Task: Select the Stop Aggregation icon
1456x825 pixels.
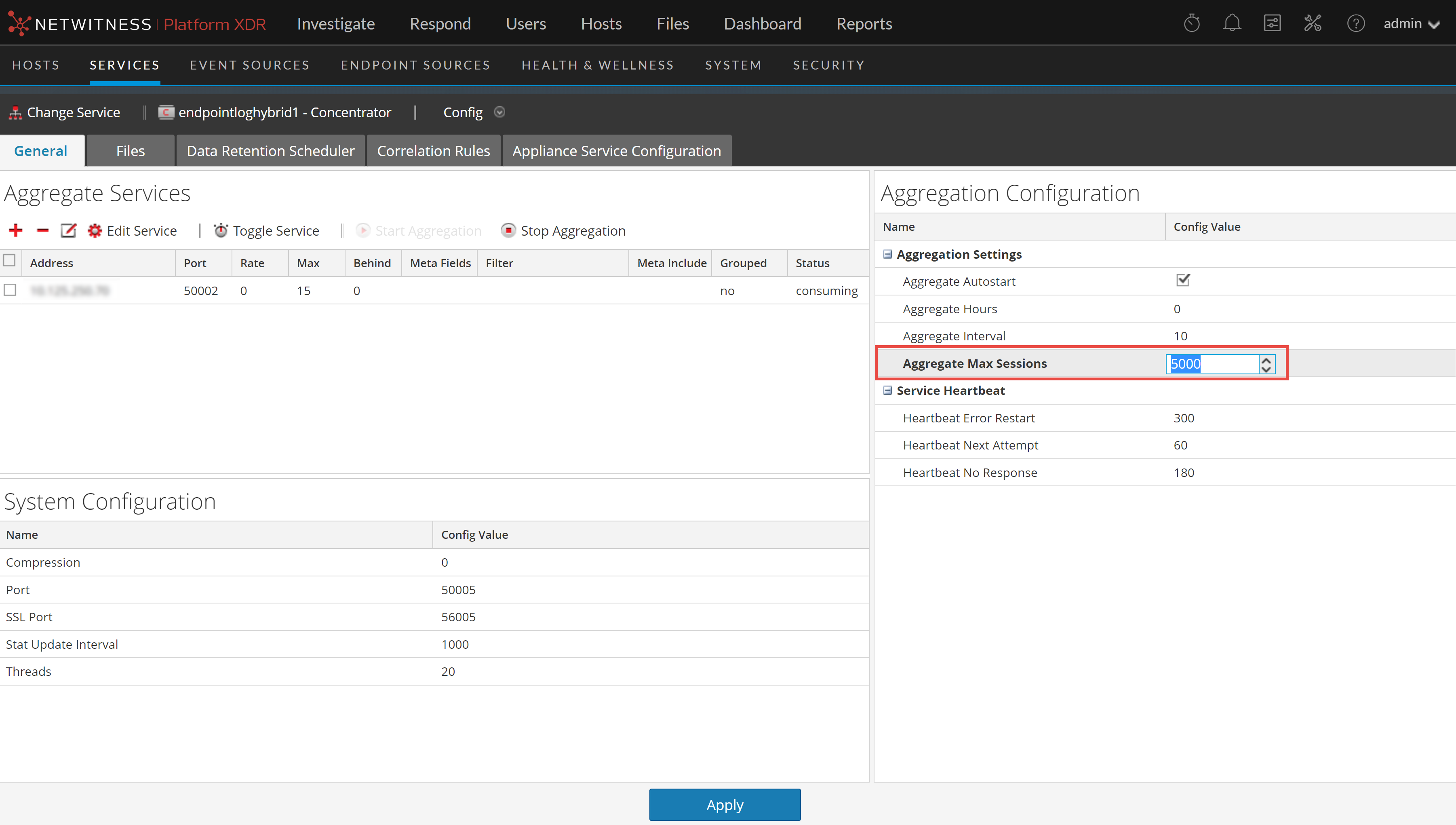Action: click(508, 230)
